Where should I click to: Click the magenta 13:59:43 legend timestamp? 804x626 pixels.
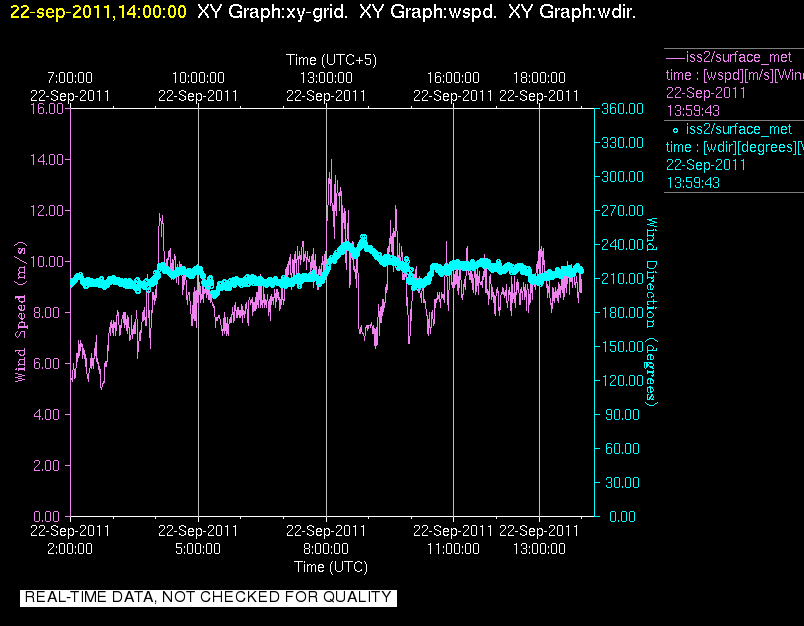point(693,111)
